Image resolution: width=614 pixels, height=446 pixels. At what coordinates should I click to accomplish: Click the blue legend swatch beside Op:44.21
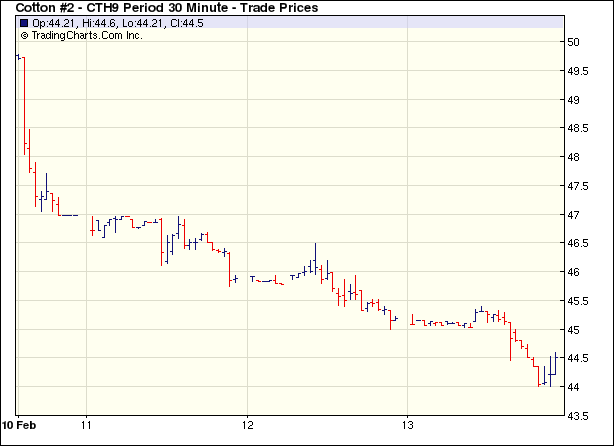click(24, 23)
